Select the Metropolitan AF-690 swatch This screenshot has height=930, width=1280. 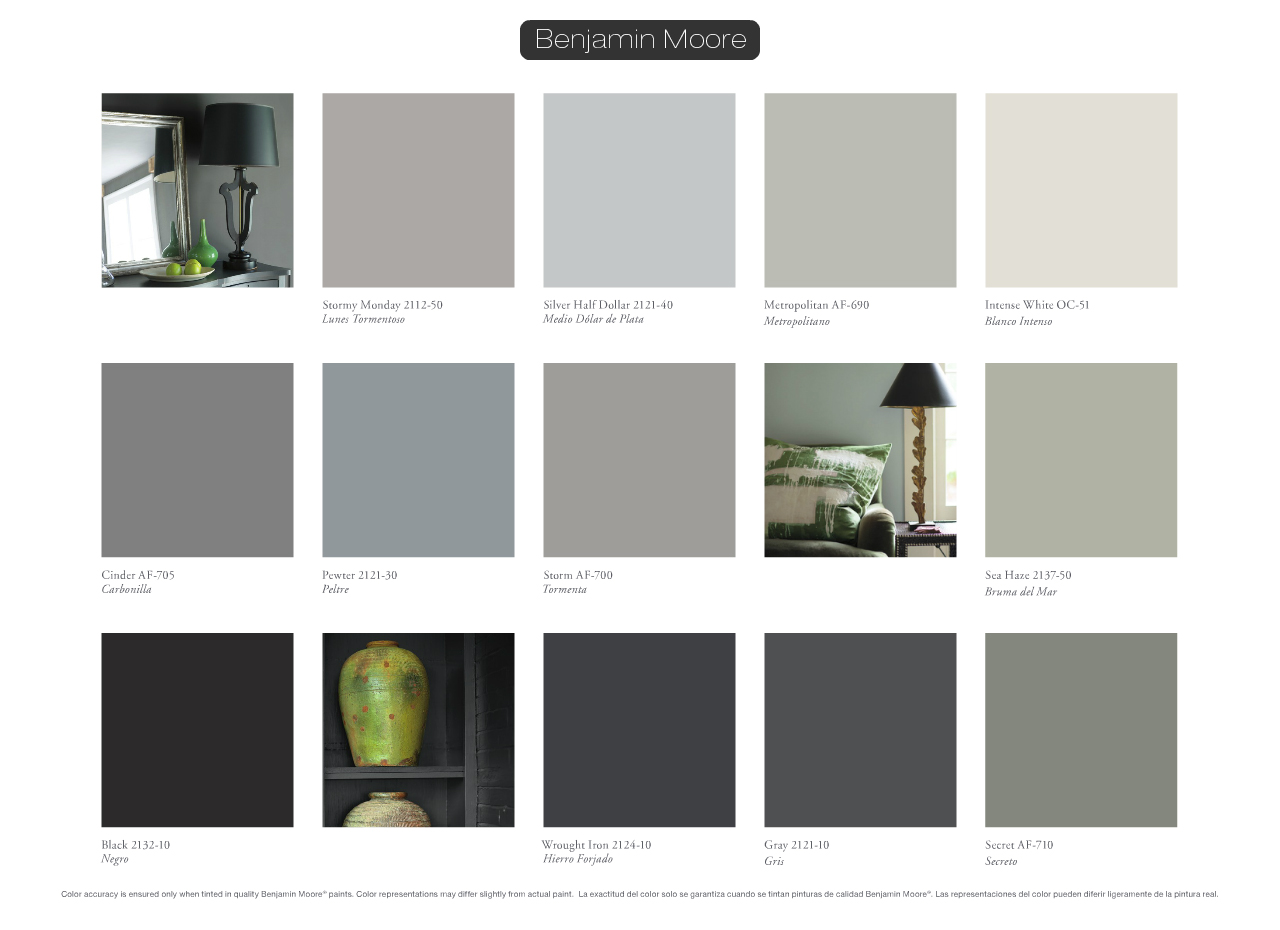click(860, 190)
